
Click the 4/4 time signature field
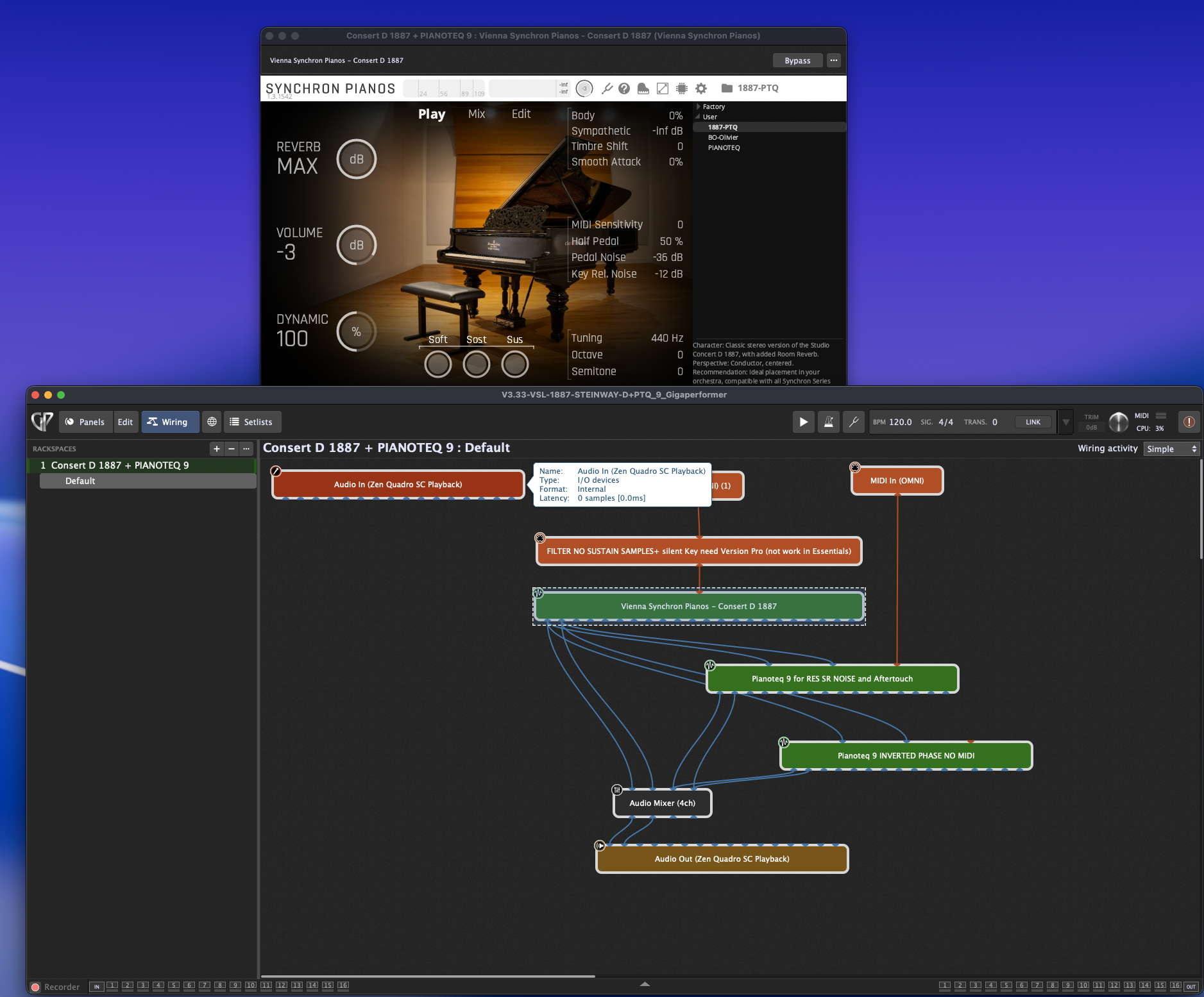(x=945, y=422)
